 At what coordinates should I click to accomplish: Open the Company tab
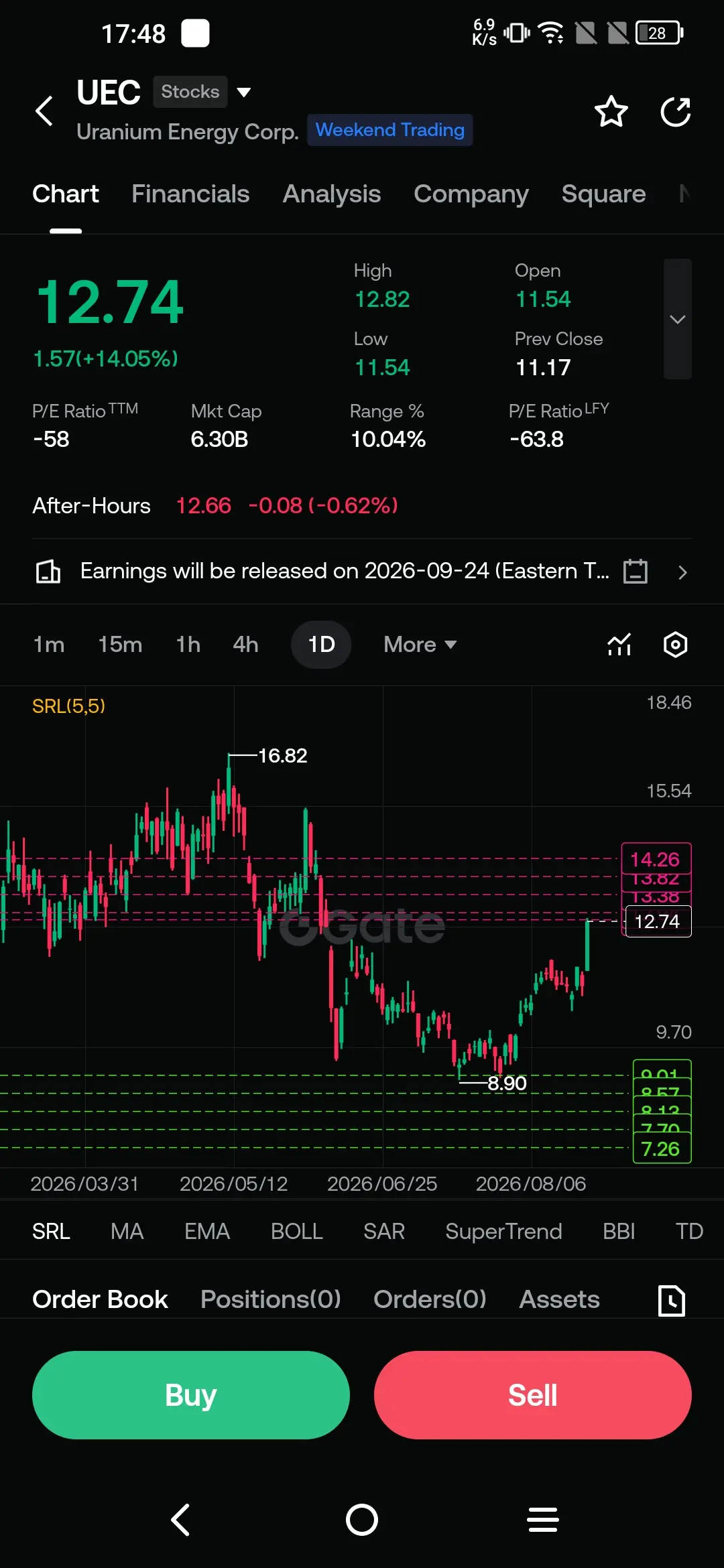pos(471,194)
